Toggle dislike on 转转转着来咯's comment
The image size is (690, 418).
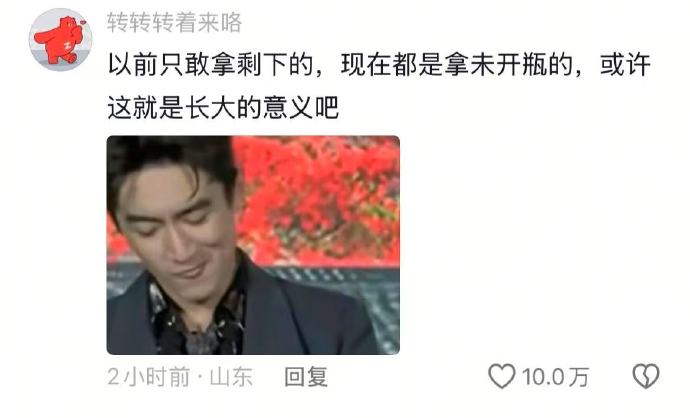646,376
